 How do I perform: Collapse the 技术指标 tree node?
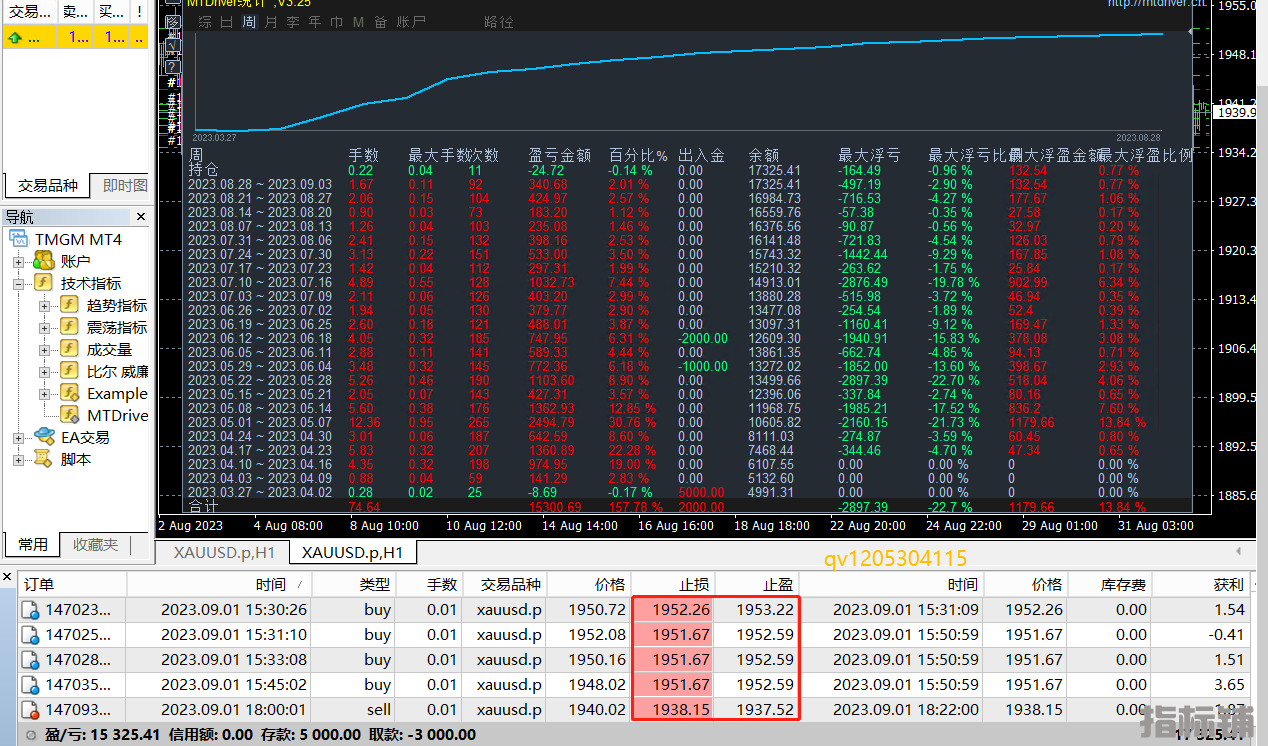pyautogui.click(x=18, y=284)
